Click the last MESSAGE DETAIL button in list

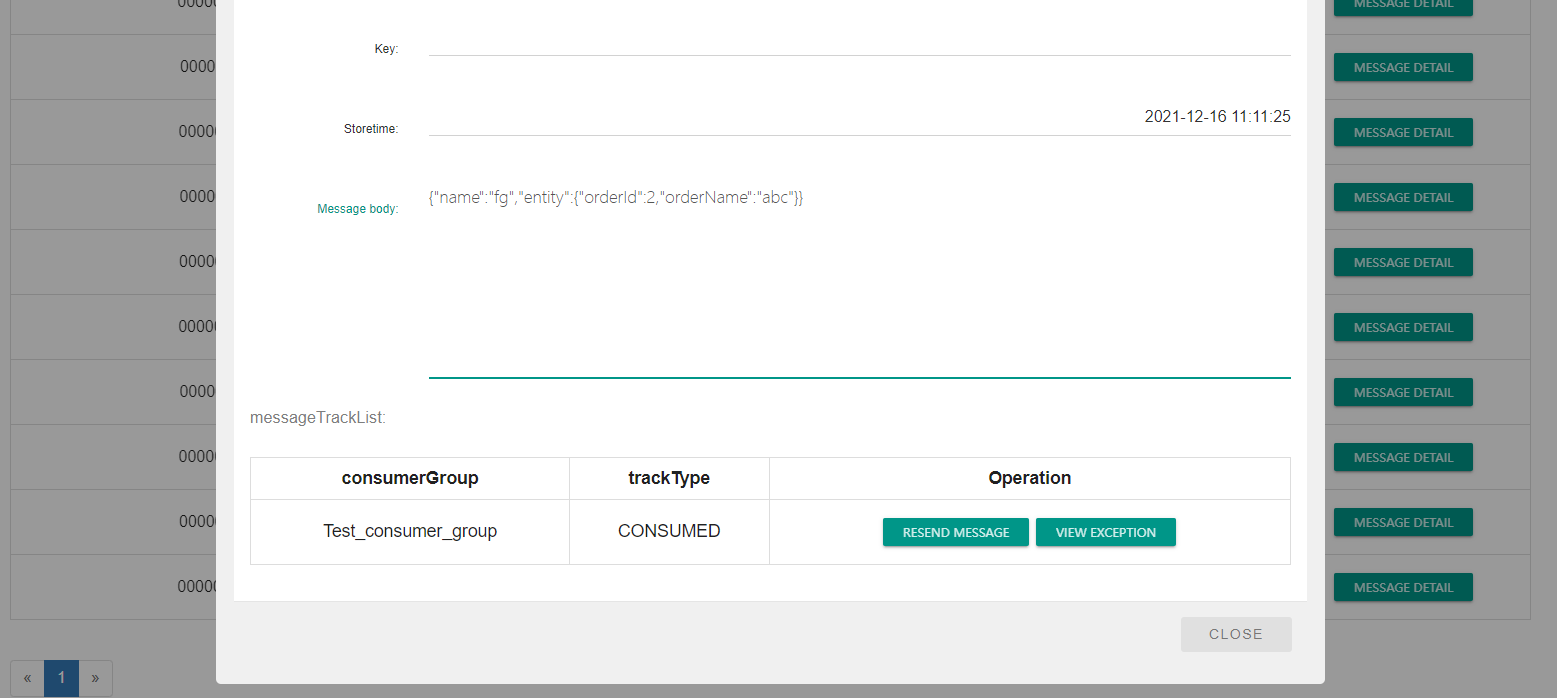coord(1402,587)
